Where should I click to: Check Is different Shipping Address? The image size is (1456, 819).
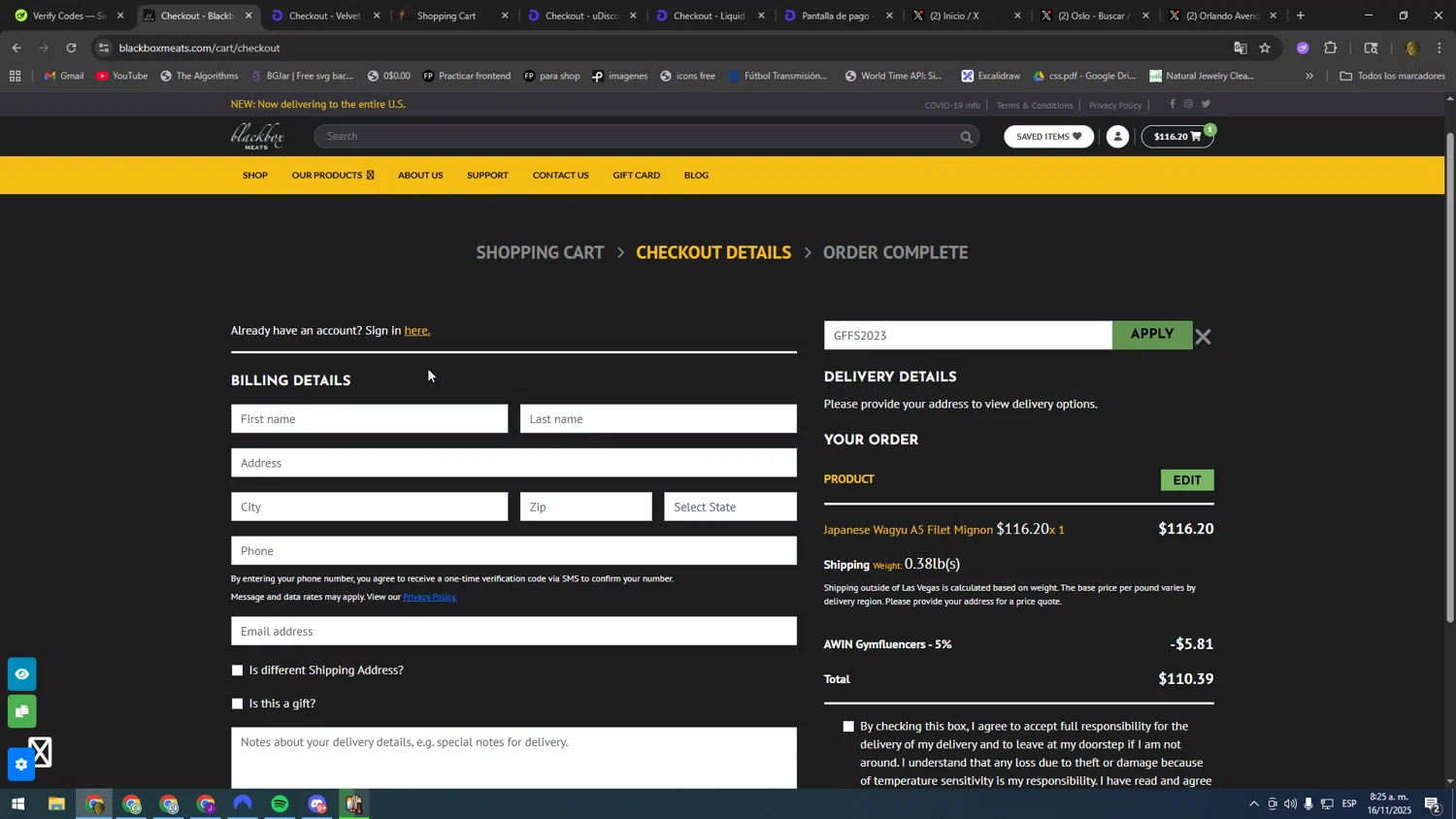(x=237, y=671)
